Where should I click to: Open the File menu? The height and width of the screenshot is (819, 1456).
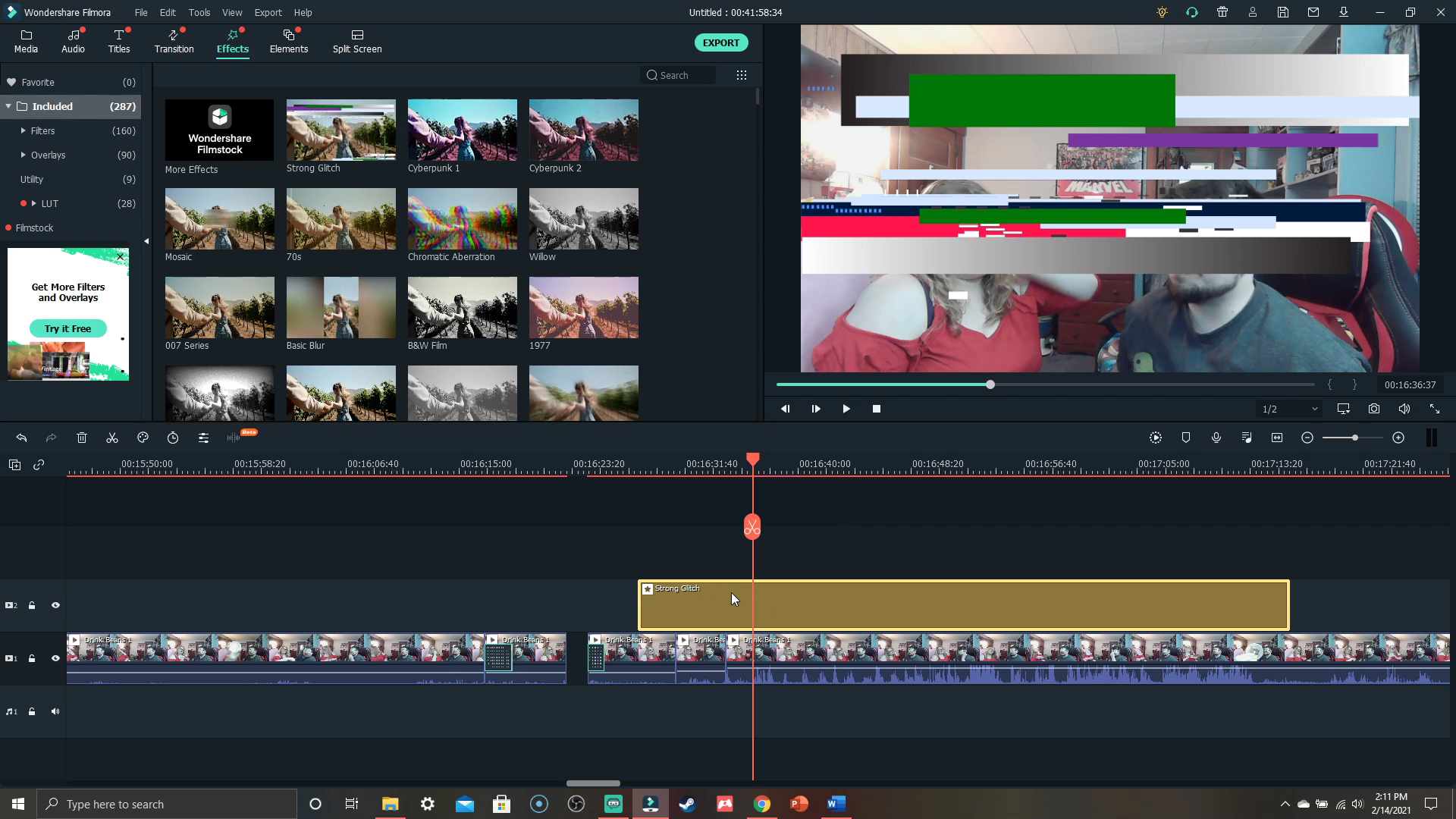[x=141, y=12]
